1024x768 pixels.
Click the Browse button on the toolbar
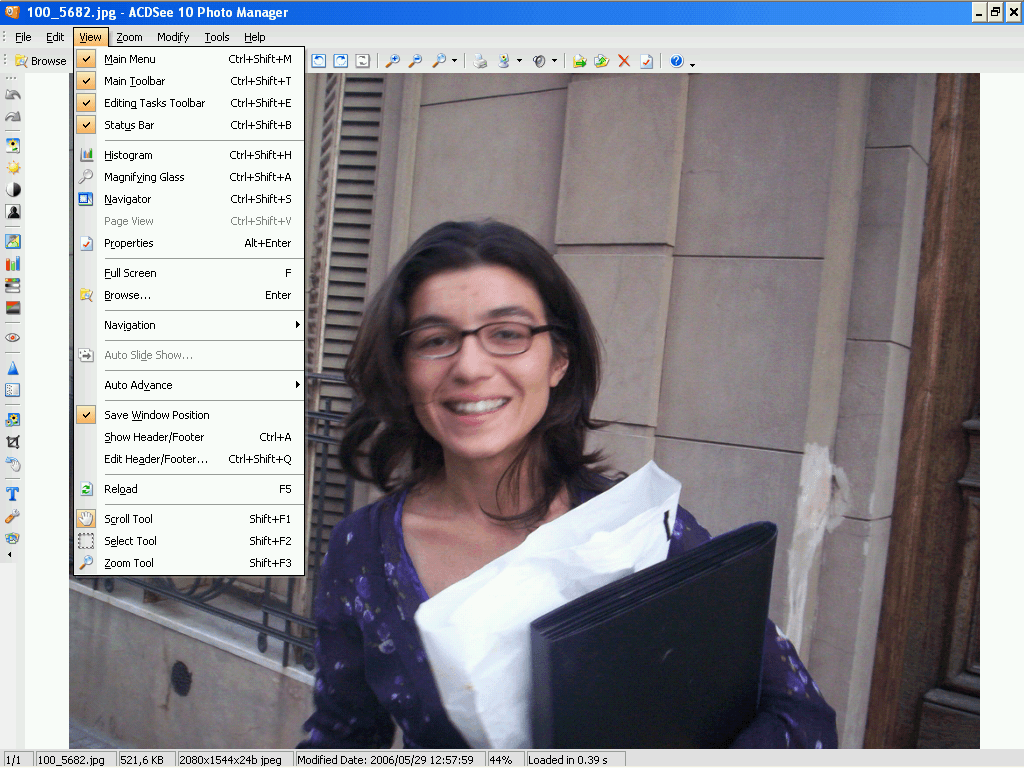tap(40, 60)
